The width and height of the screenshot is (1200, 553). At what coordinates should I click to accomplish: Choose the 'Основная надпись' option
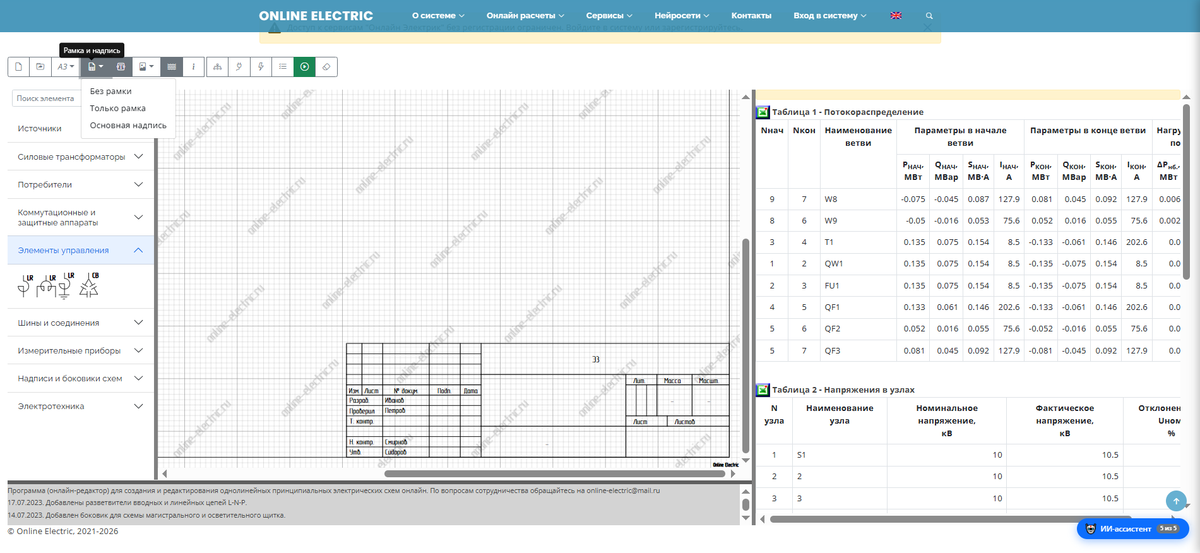[128, 125]
